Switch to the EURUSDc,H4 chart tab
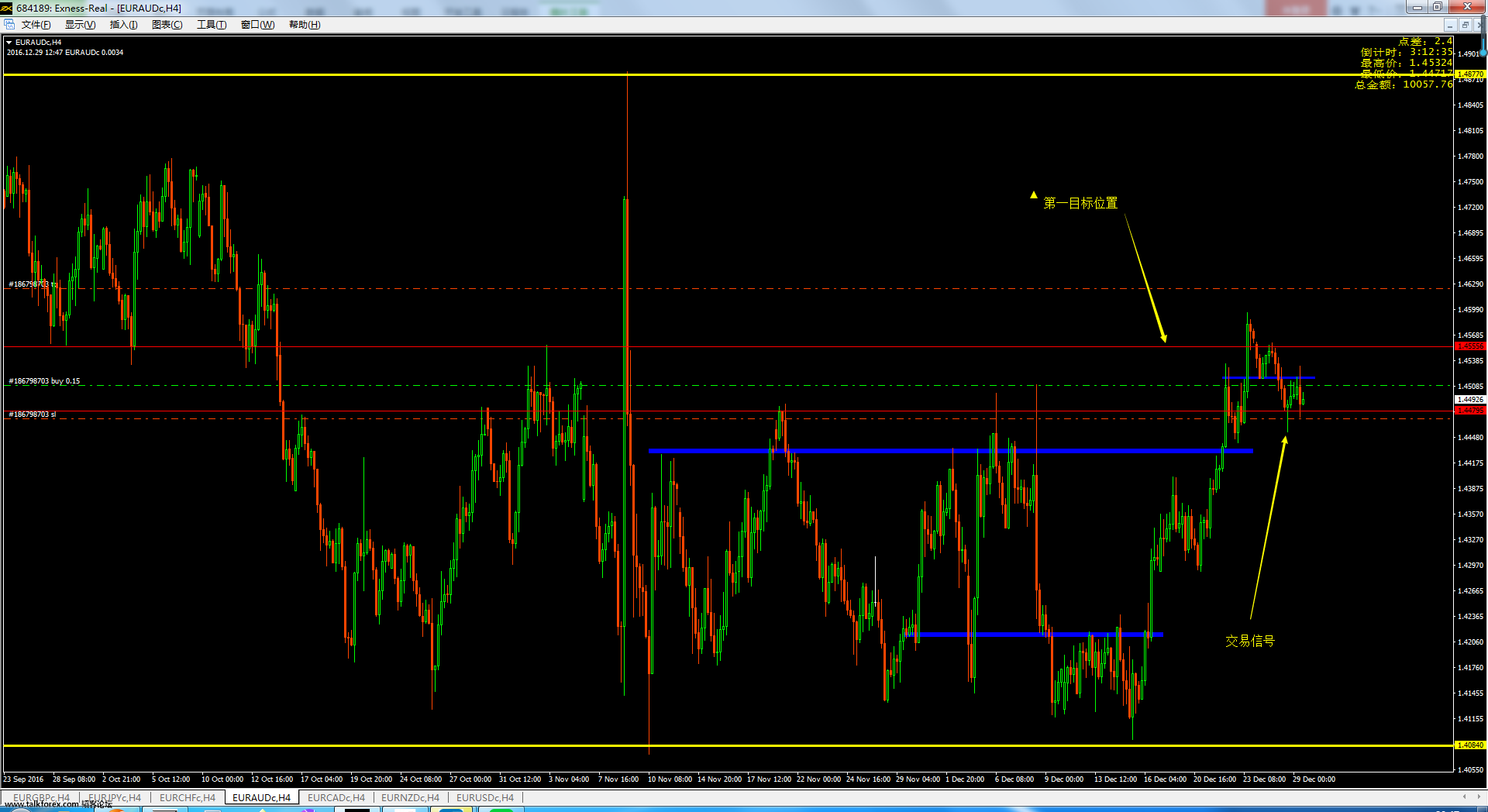The width and height of the screenshot is (1488, 812). tap(484, 797)
